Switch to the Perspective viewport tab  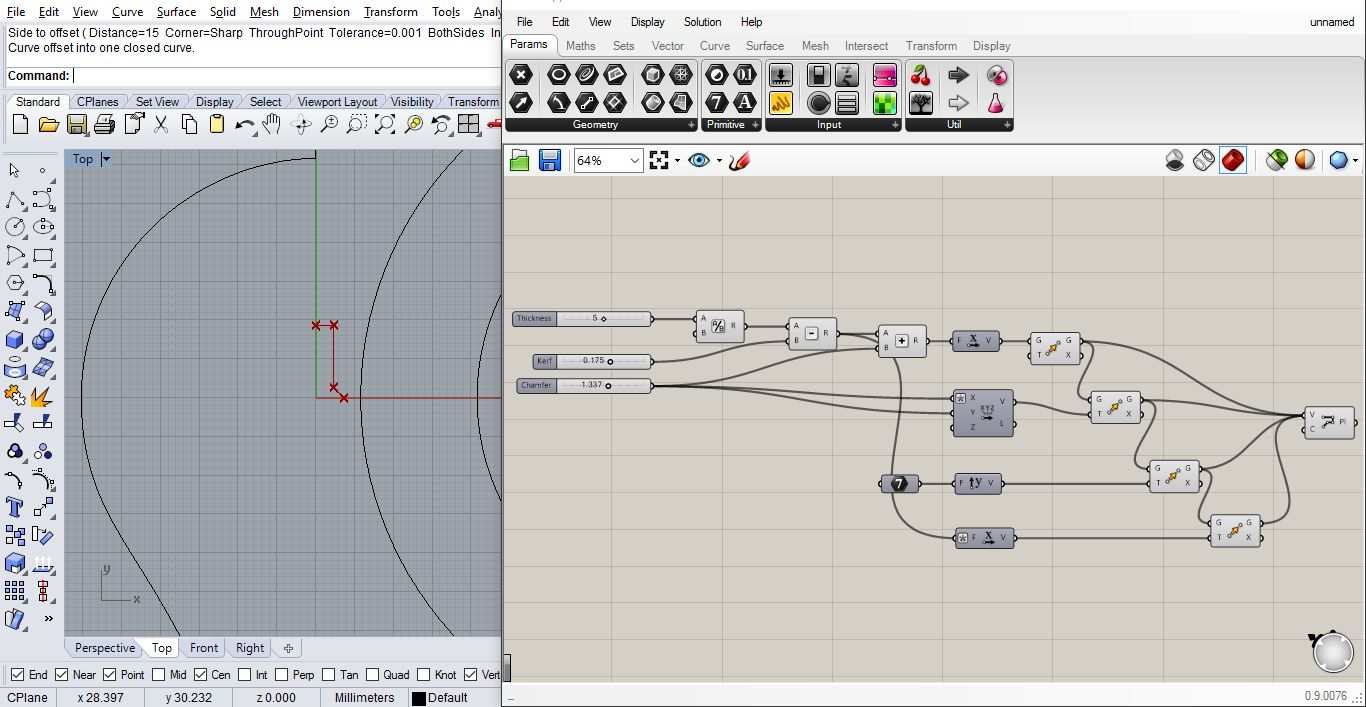point(105,648)
